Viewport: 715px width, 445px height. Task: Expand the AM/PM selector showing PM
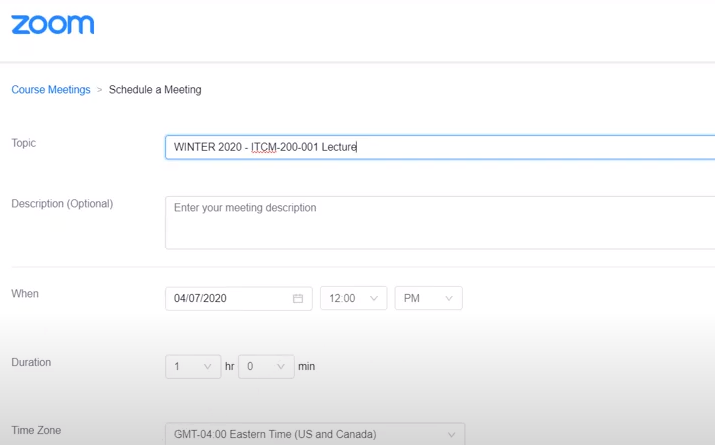coord(429,298)
